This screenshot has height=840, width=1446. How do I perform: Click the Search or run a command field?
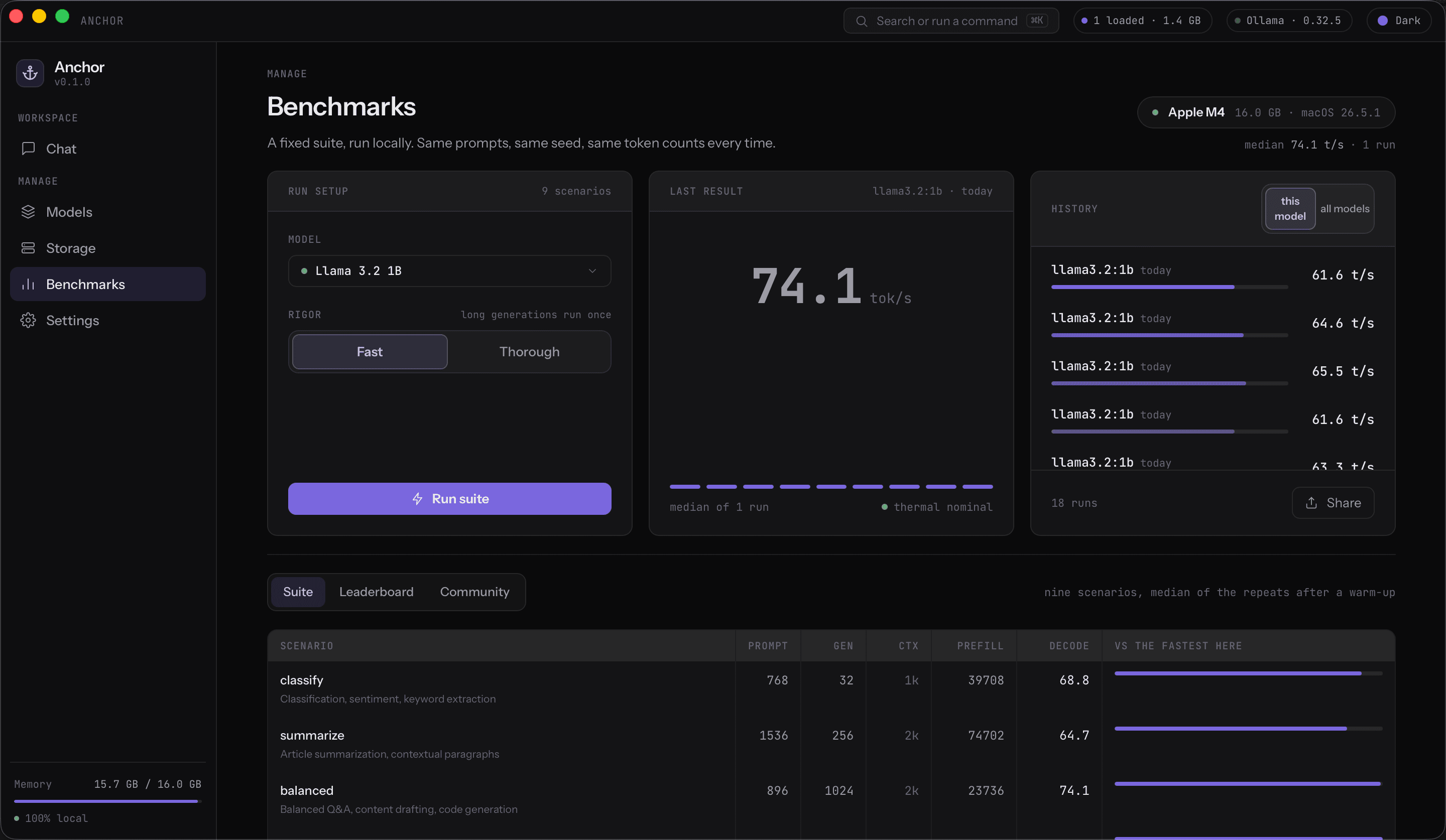(x=951, y=21)
